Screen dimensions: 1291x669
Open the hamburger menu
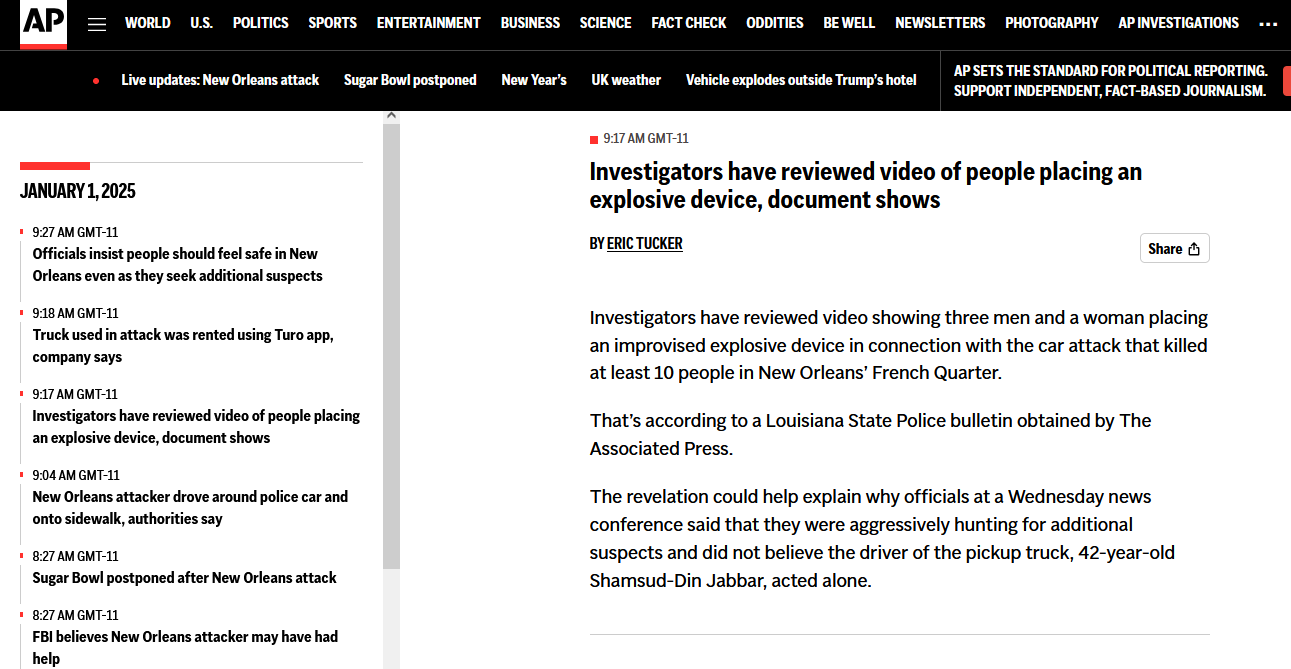(x=97, y=24)
